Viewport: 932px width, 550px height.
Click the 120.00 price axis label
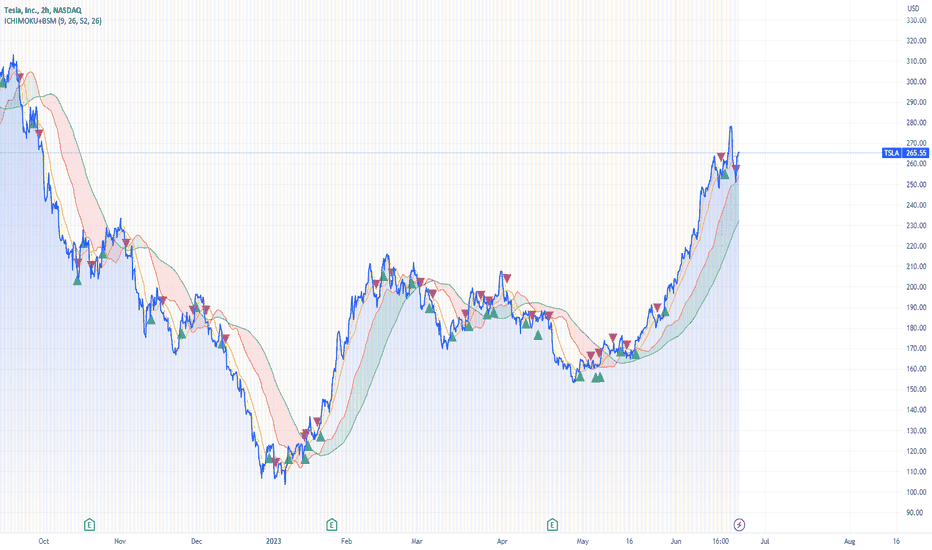916,451
